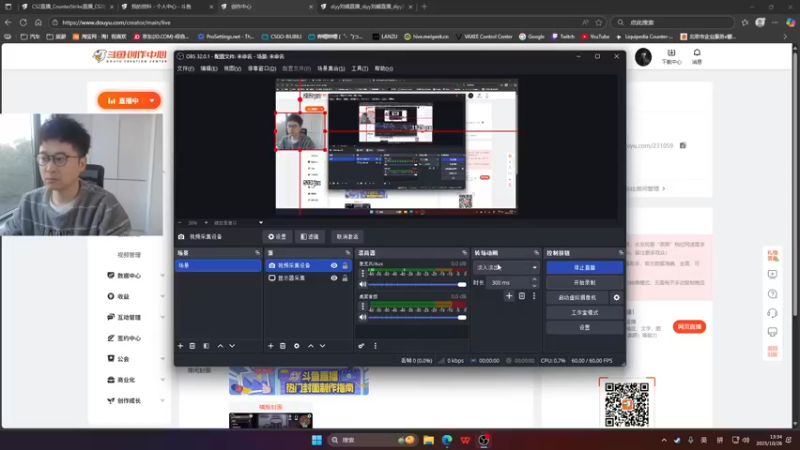Viewport: 800px width, 450px height.
Task: Mute the Mic/Aux channel speaker icon
Action: pos(363,284)
